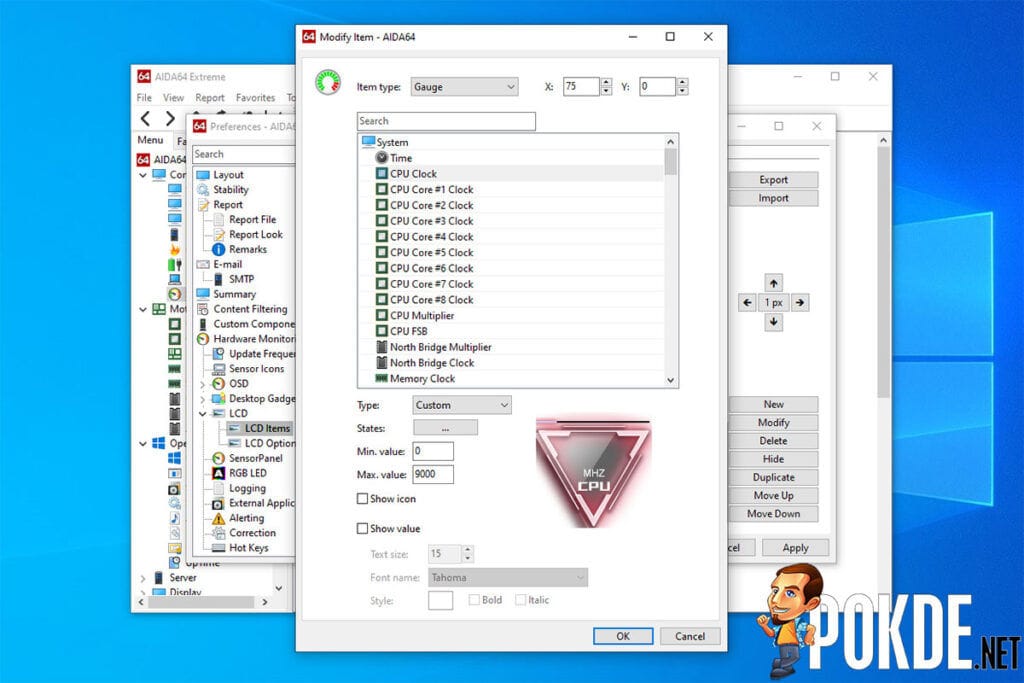
Task: Open the View menu in AIDA64 Extreme
Action: 173,97
